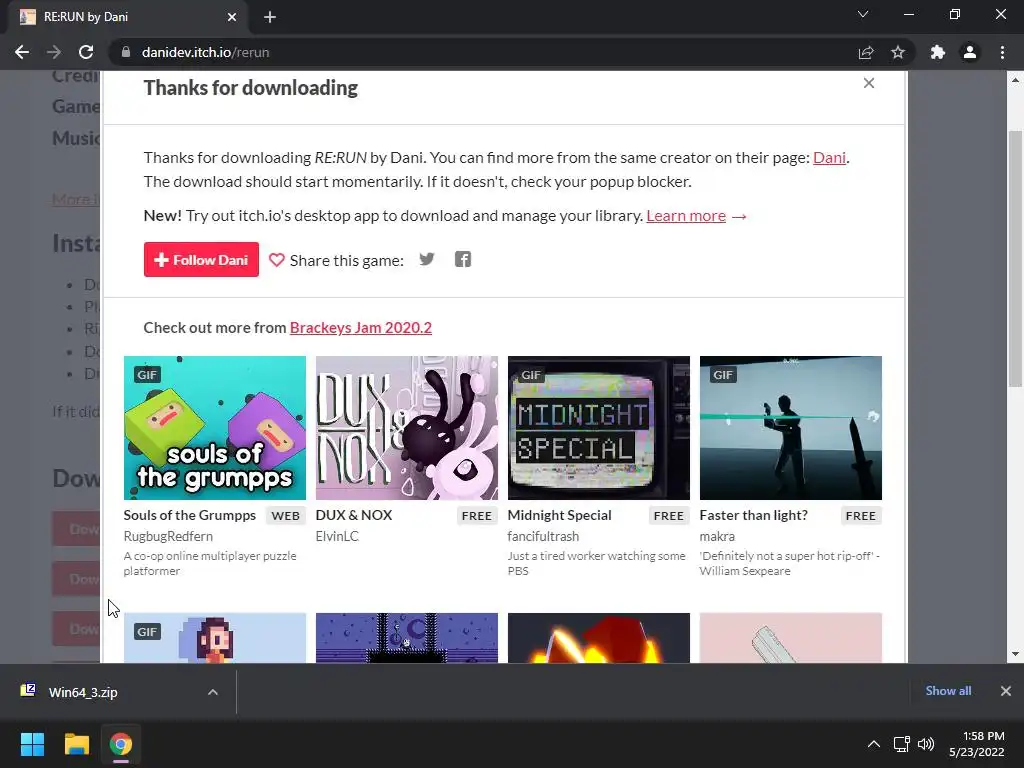The height and width of the screenshot is (768, 1024).
Task: Click the FREE tag on Faster than light?
Action: 861,515
